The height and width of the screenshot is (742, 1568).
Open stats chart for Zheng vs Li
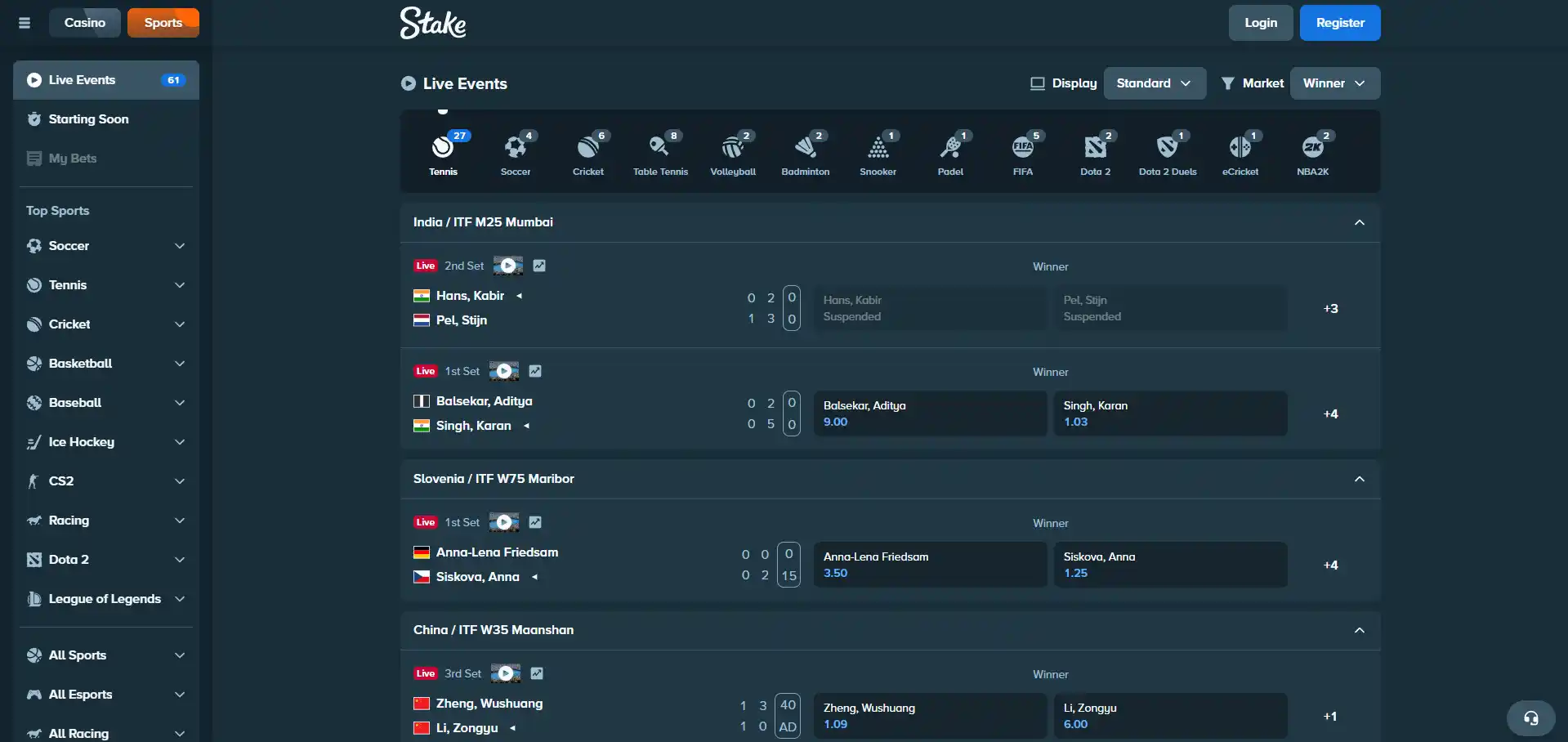(537, 673)
